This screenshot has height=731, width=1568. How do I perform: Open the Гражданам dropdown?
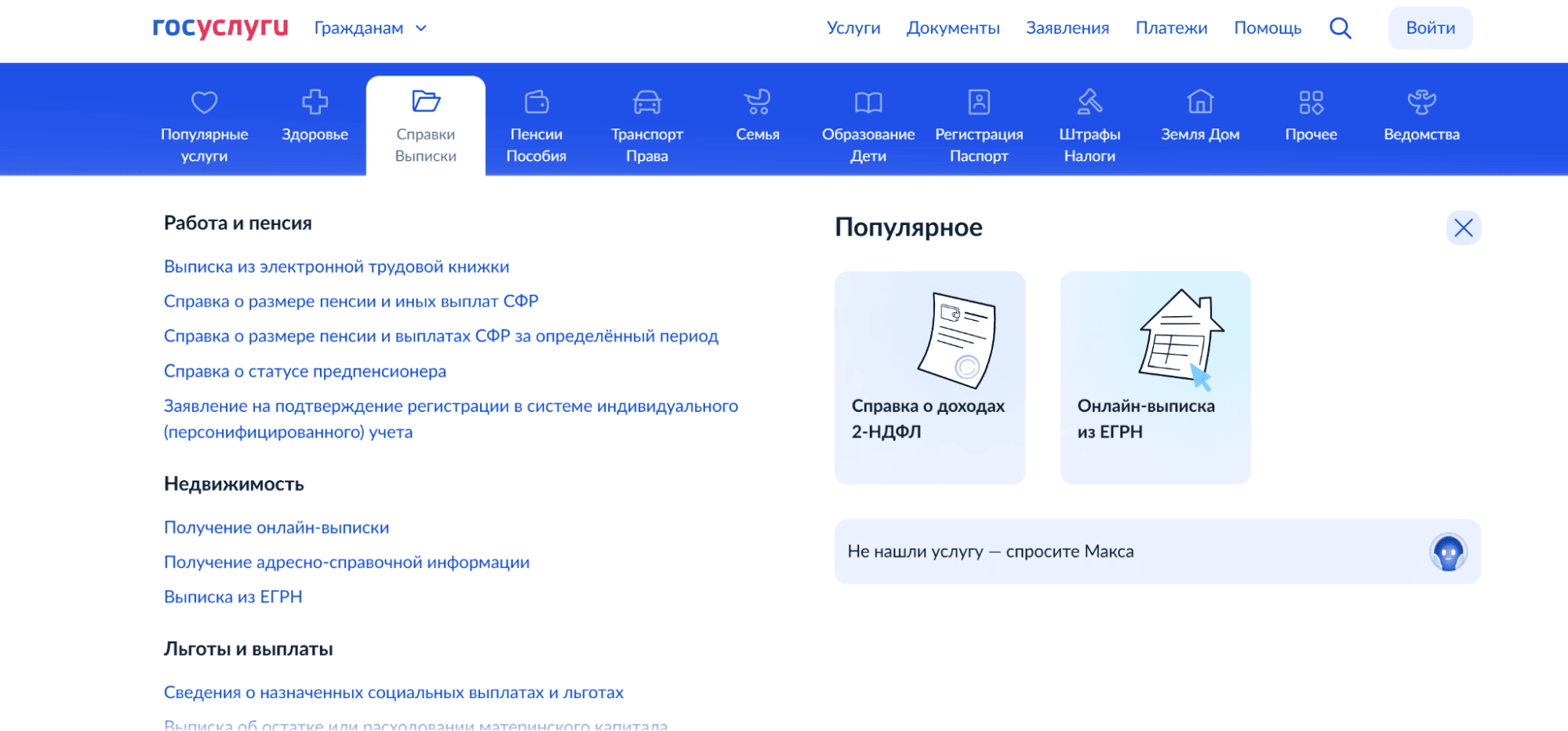click(370, 28)
